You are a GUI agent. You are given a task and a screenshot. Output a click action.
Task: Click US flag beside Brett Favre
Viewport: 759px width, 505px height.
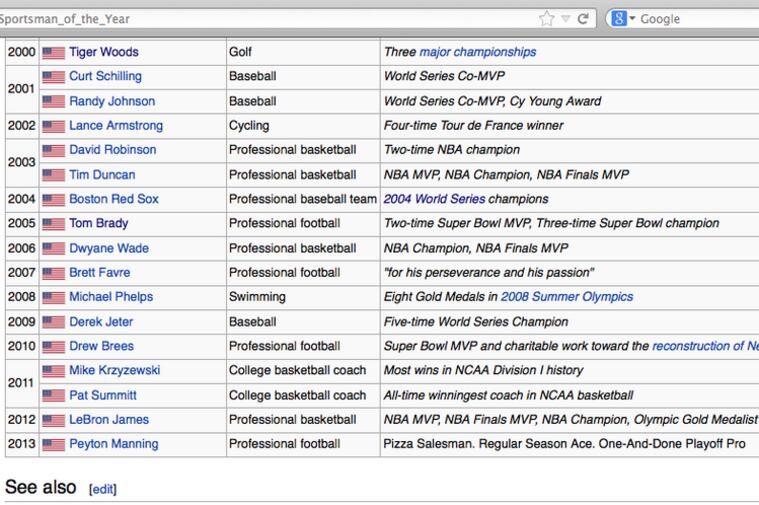pyautogui.click(x=53, y=274)
